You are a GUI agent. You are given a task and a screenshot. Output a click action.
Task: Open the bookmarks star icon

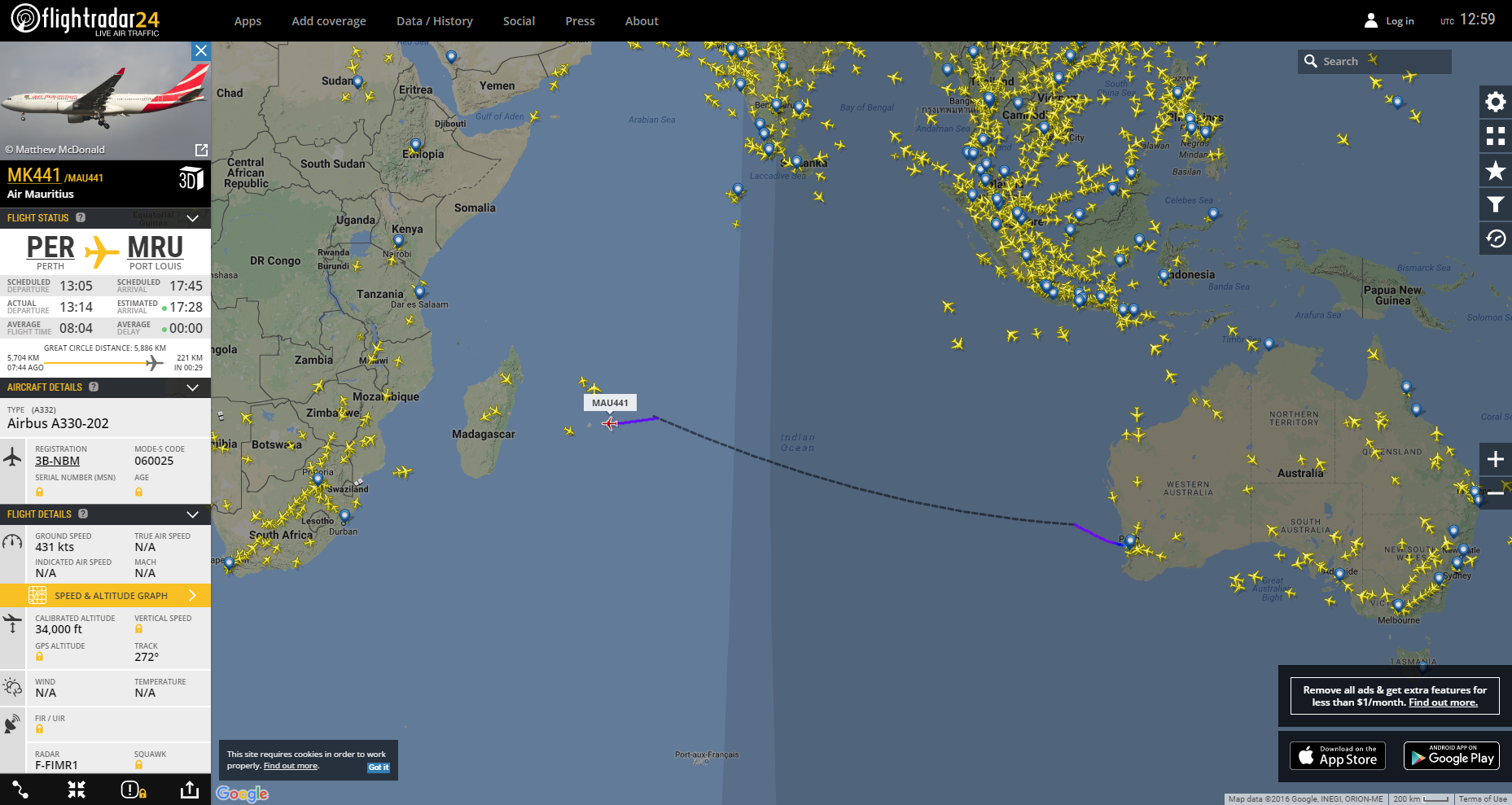click(x=1495, y=170)
